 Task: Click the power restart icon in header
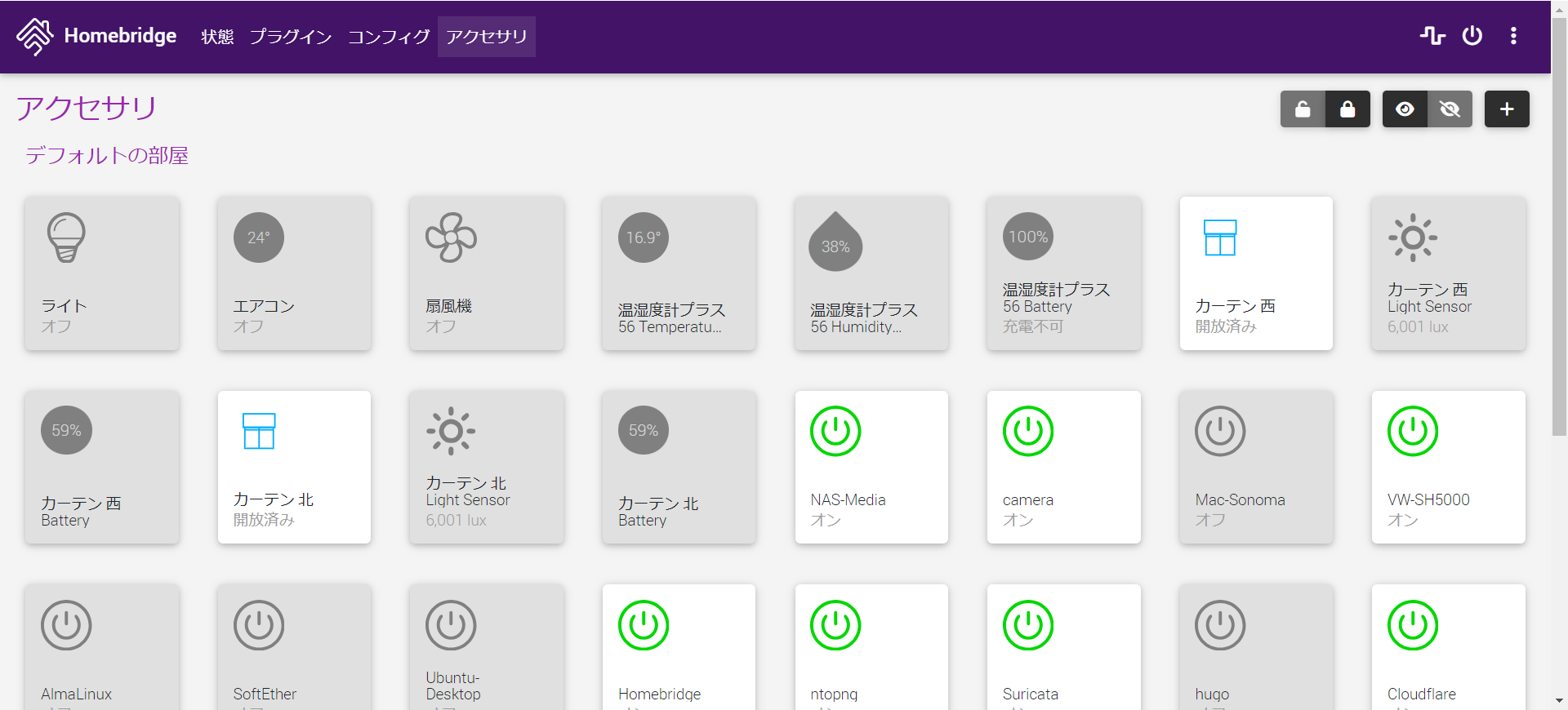click(1472, 36)
